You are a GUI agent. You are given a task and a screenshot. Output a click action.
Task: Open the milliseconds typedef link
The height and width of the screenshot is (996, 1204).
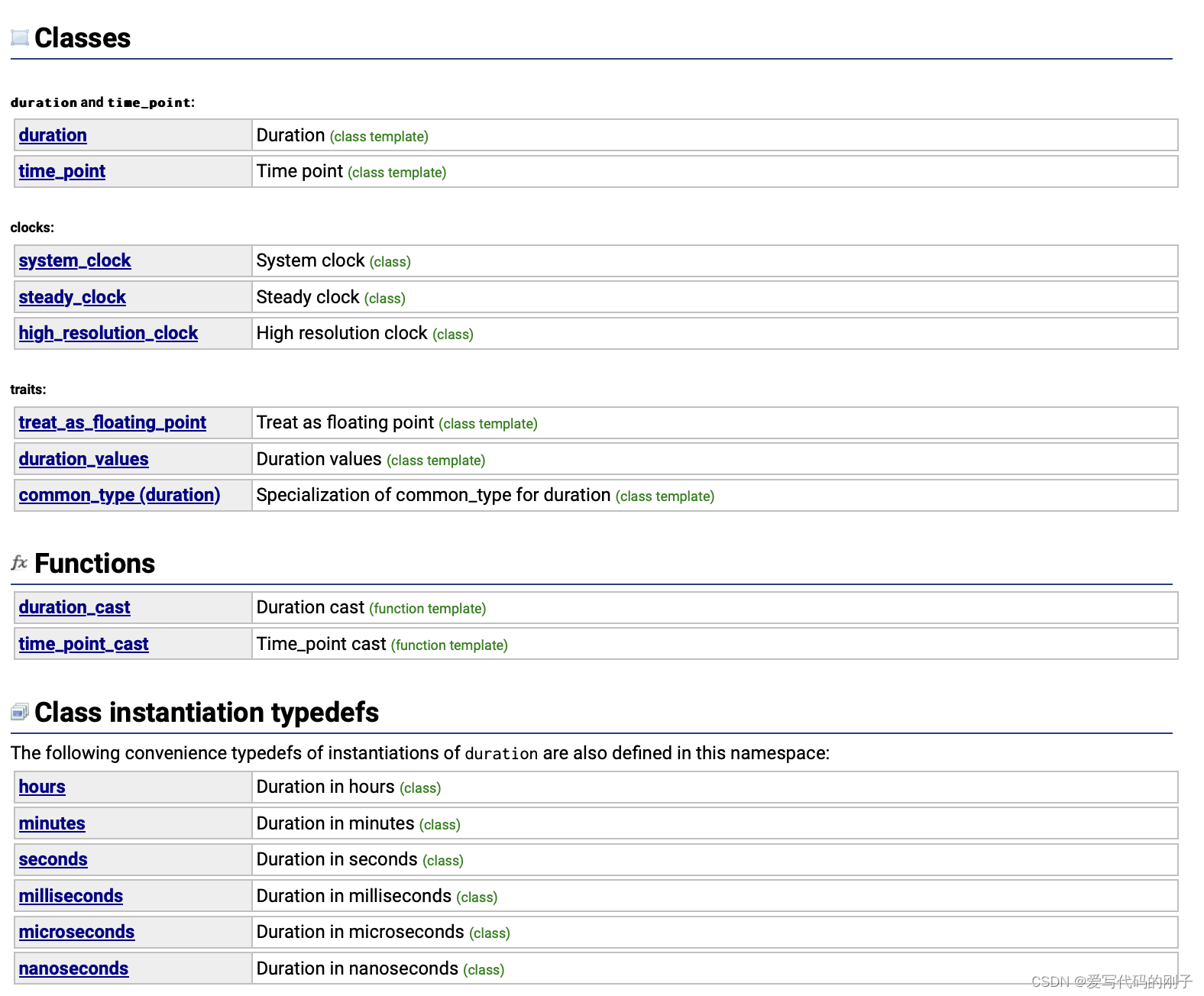[71, 896]
